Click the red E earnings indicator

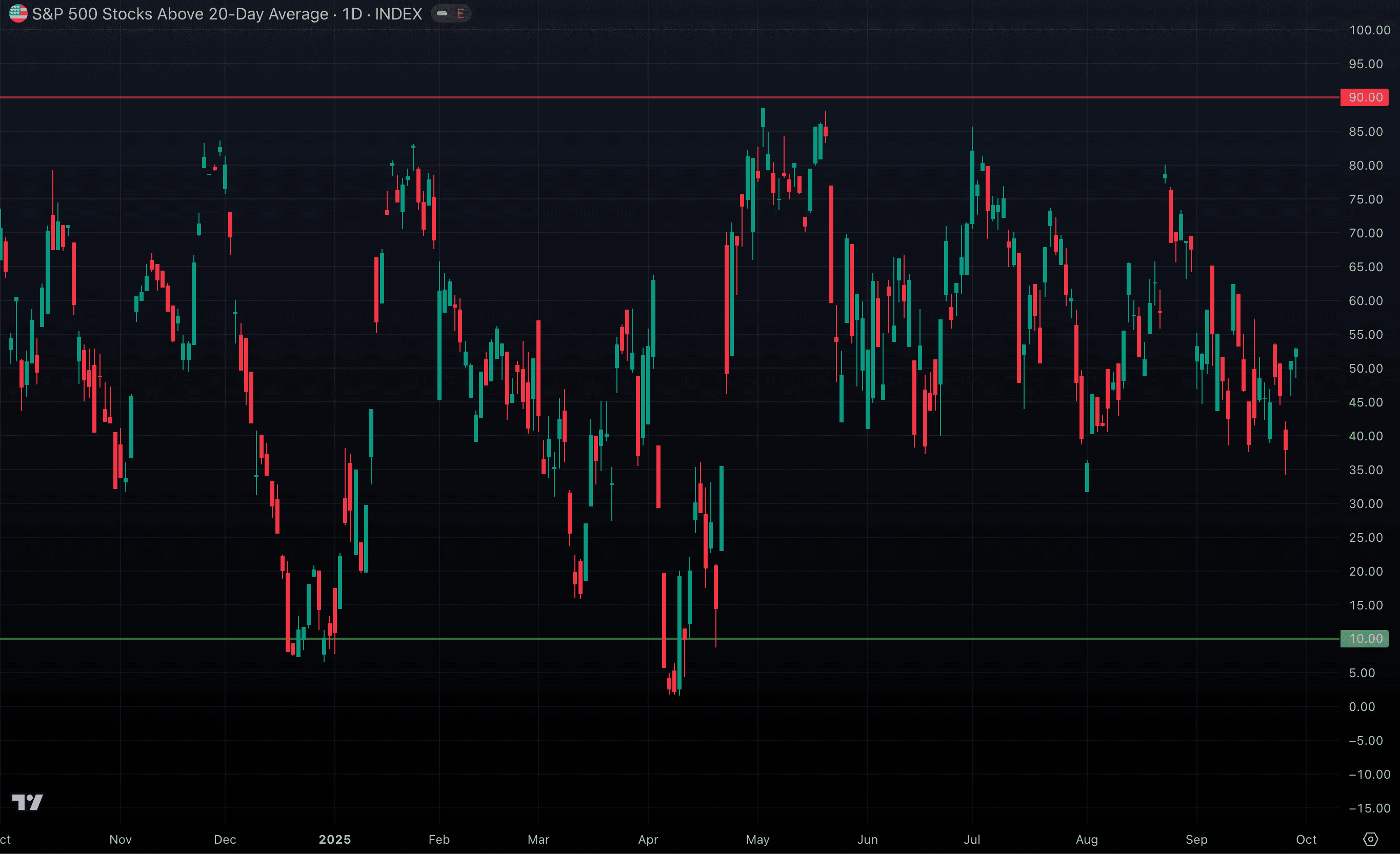(460, 14)
